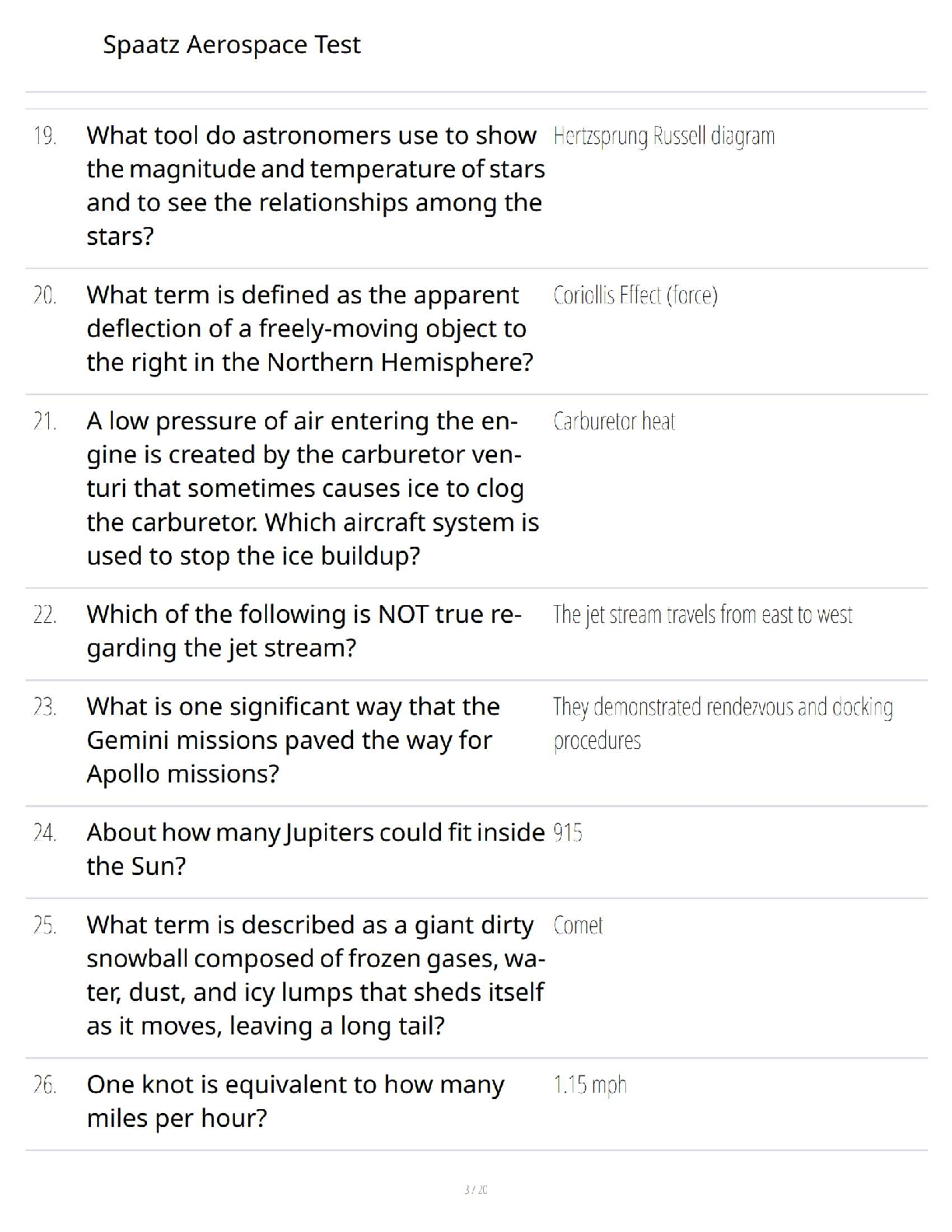Select question 20 about apparent deflection
This screenshot has width=952, height=1232.
click(310, 328)
